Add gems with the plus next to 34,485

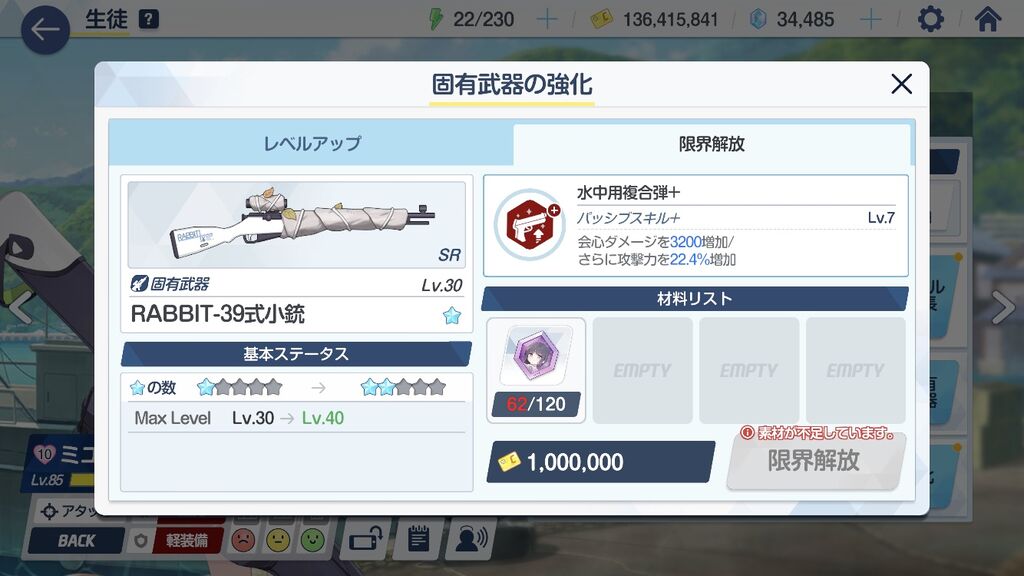click(x=871, y=20)
